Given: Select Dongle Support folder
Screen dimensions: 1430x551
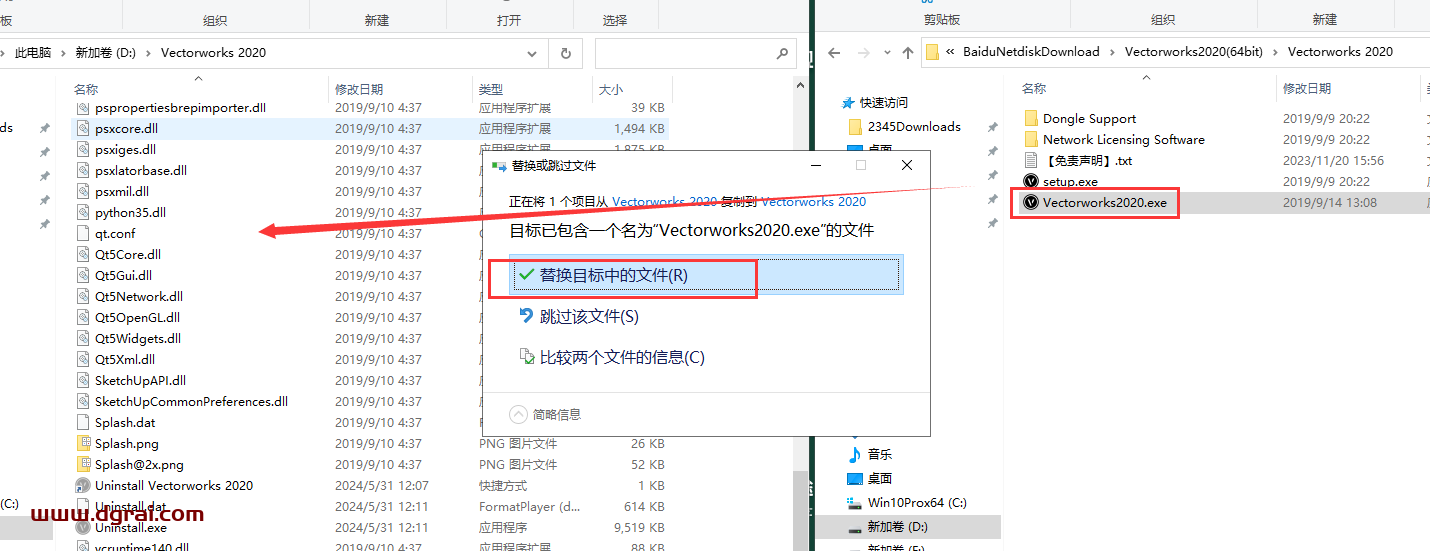Looking at the screenshot, I should point(1089,118).
